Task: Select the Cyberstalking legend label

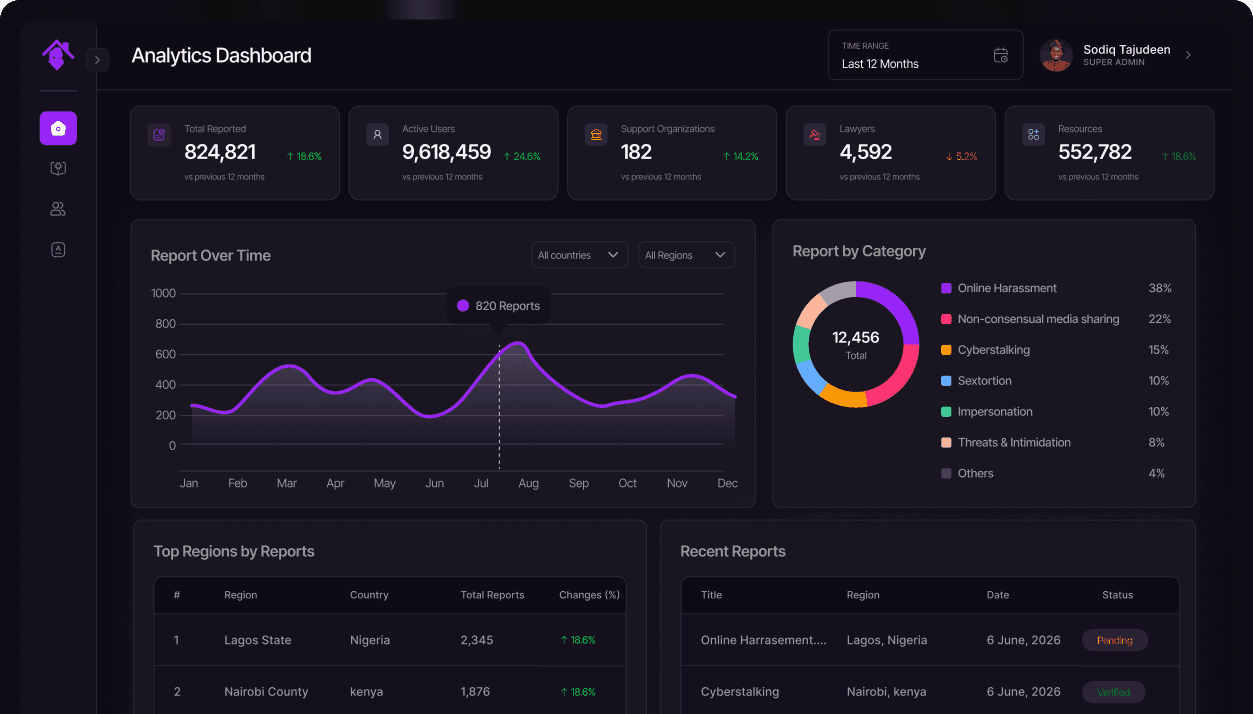Action: 994,350
